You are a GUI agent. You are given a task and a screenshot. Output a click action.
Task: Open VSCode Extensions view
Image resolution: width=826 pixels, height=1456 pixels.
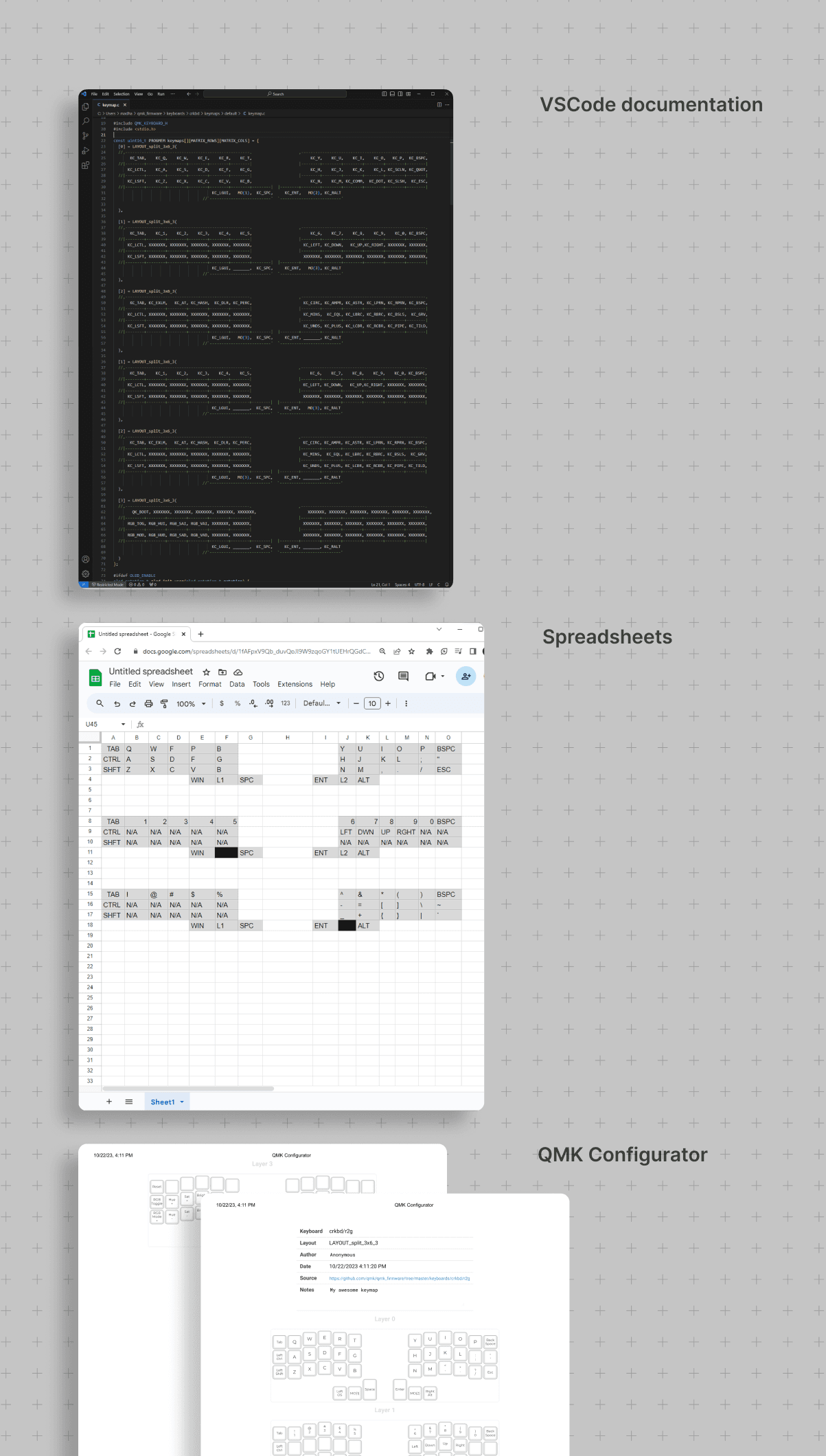(x=85, y=166)
